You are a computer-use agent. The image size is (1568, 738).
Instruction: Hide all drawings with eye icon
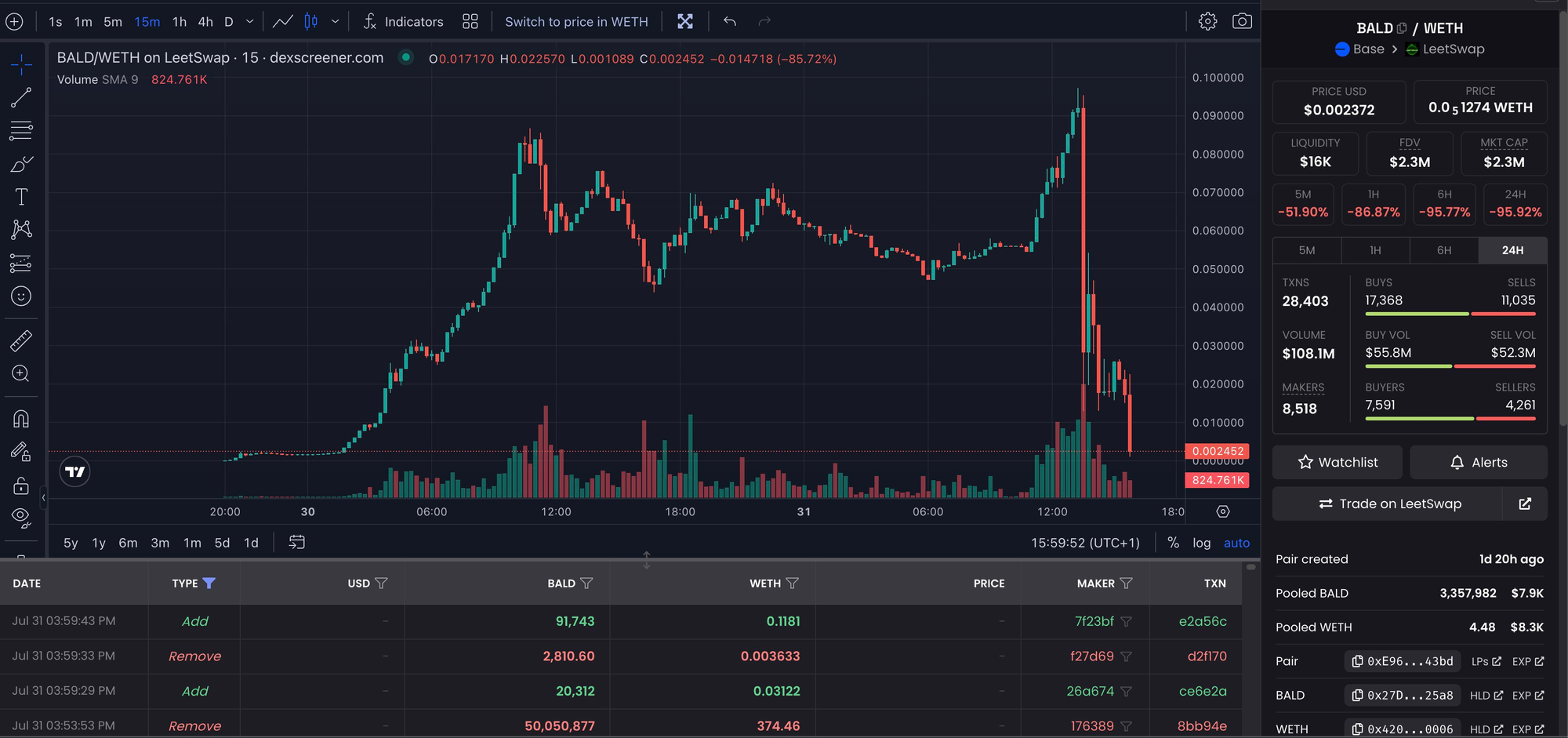pos(21,516)
